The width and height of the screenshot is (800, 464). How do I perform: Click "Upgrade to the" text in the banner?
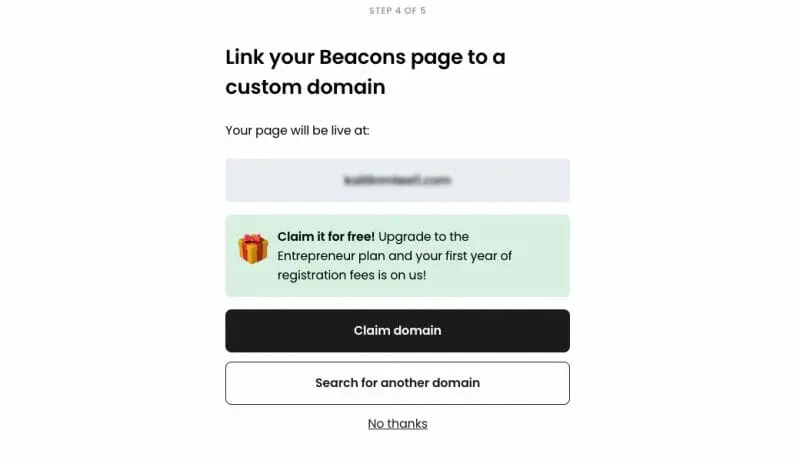[x=424, y=237]
